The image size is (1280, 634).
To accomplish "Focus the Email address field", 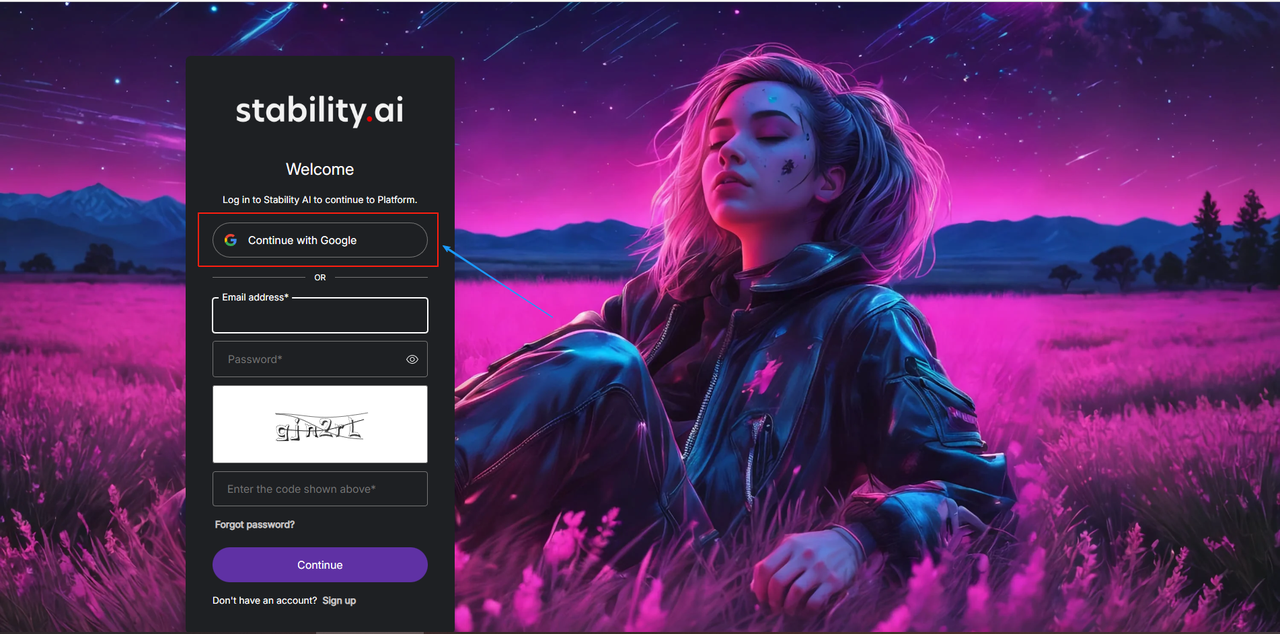I will [x=320, y=315].
